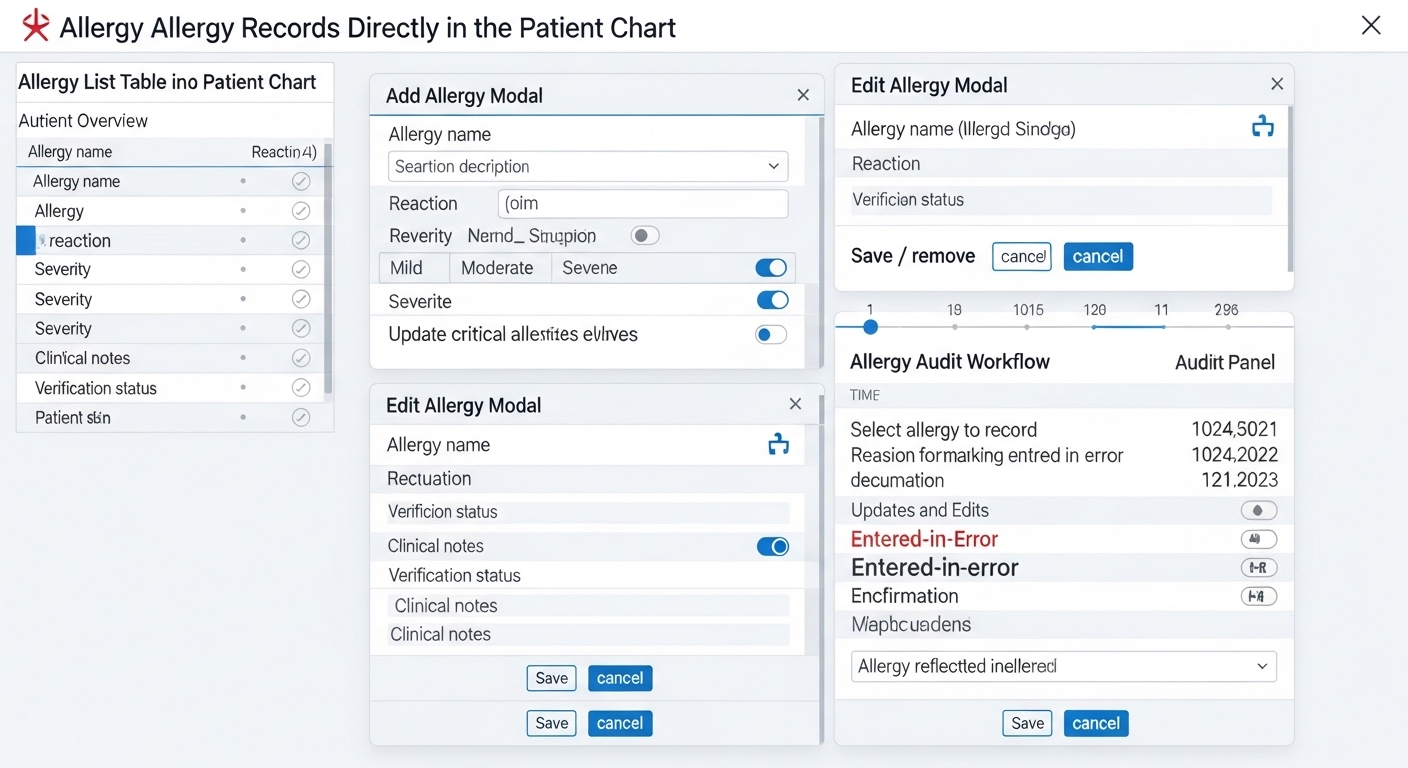Click the check icon in Verification status row

click(300, 388)
